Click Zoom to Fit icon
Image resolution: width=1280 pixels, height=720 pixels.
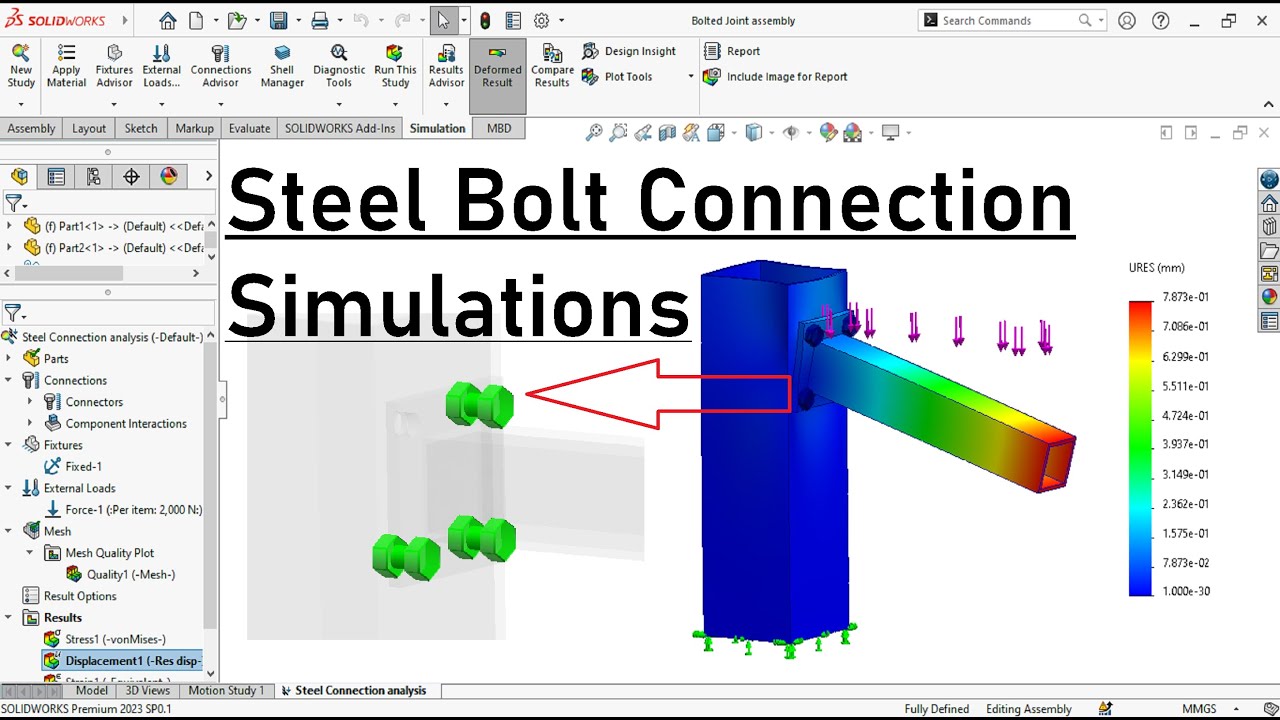click(x=594, y=132)
